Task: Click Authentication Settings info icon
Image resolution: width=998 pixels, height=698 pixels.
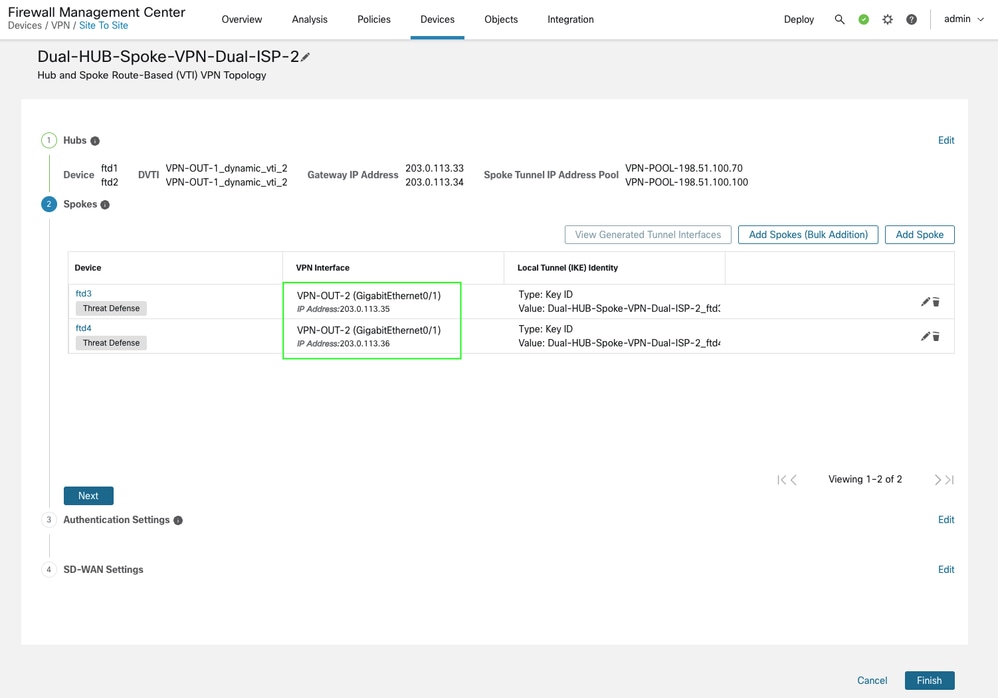Action: tap(178, 520)
